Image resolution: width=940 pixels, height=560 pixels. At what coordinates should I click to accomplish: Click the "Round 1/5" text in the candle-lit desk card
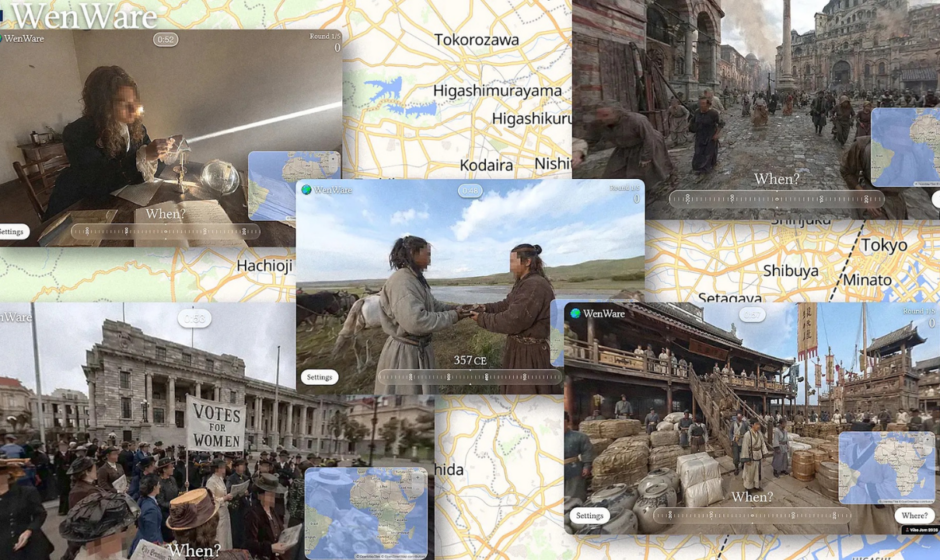324,37
